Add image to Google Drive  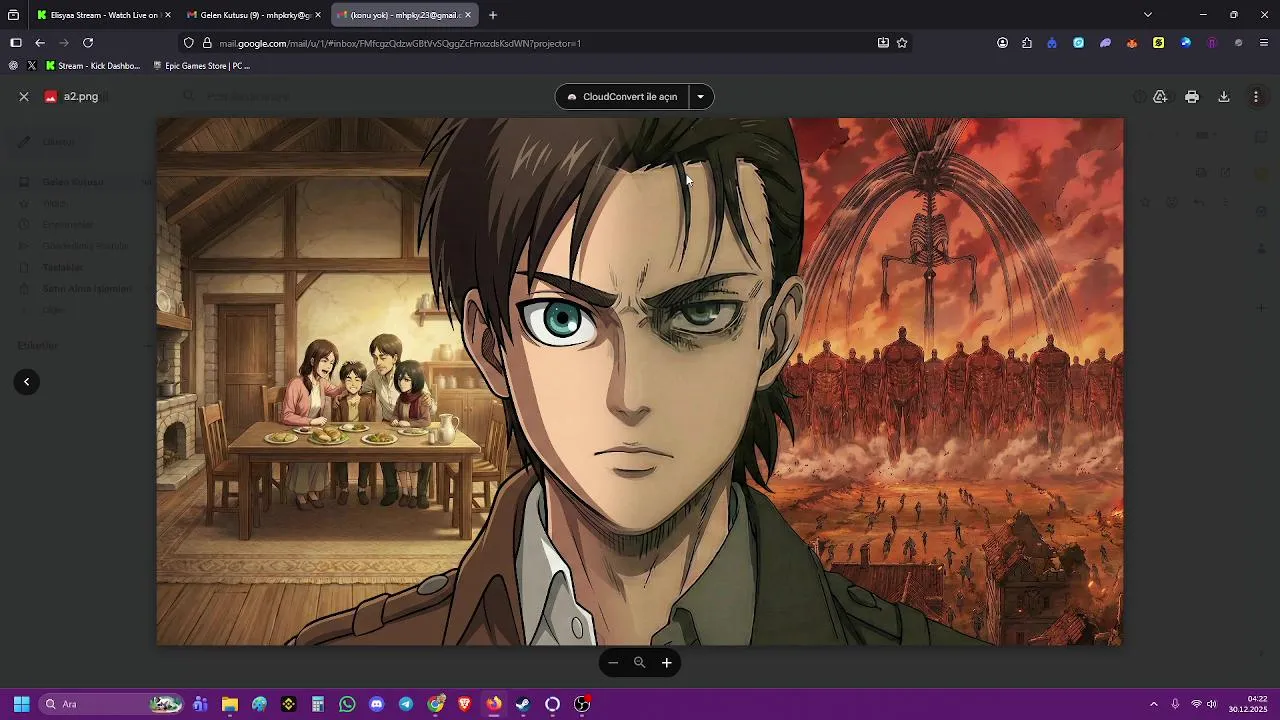pos(1160,97)
